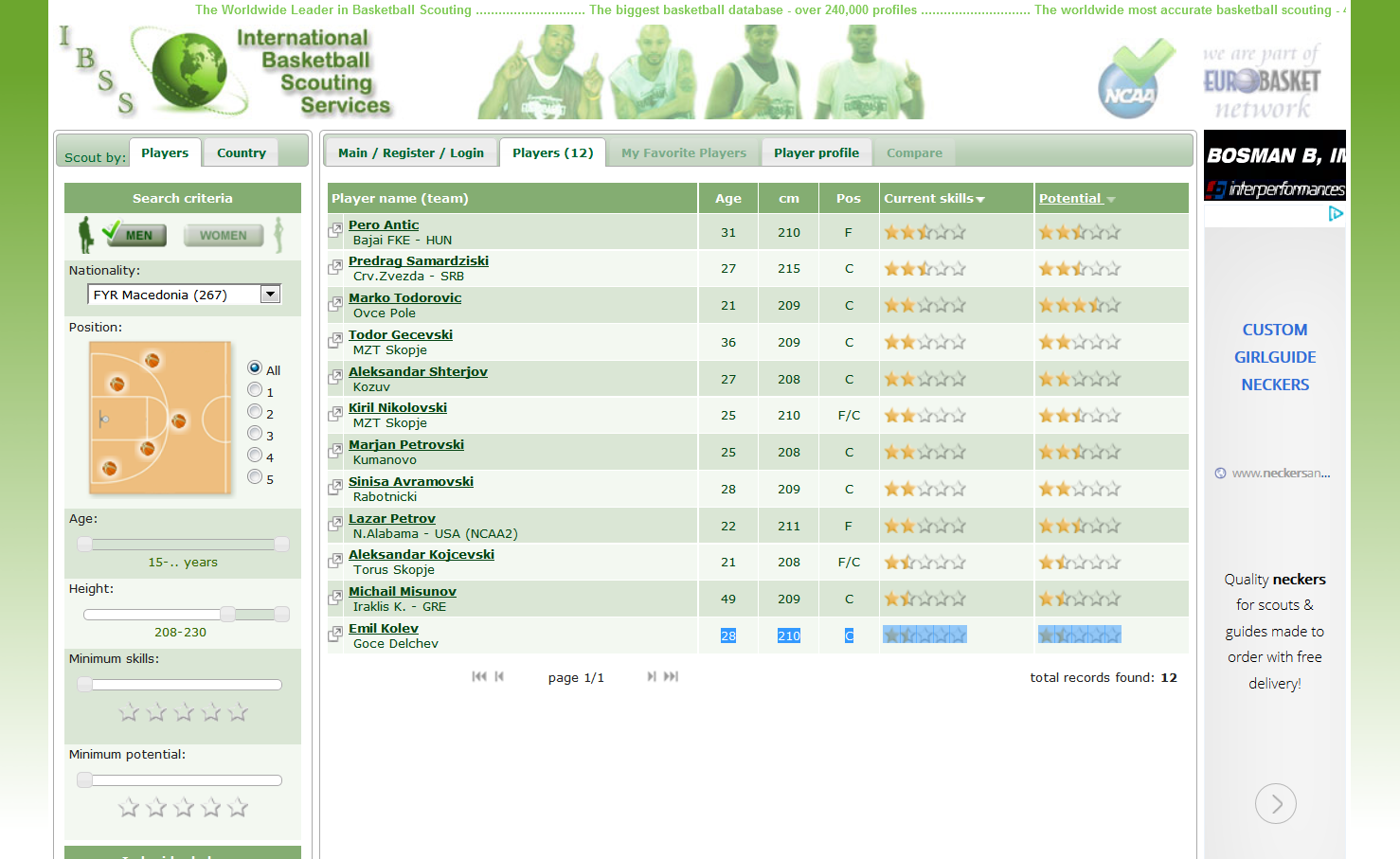This screenshot has width=1400, height=859.
Task: Open the Nationality dropdown list
Action: 271,295
